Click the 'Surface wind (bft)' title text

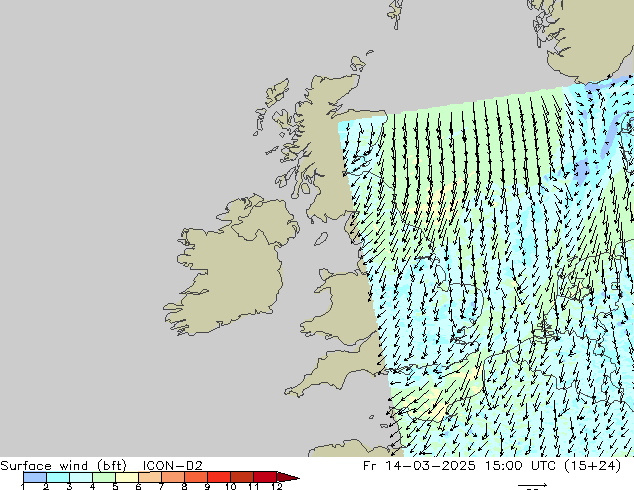click(x=63, y=466)
